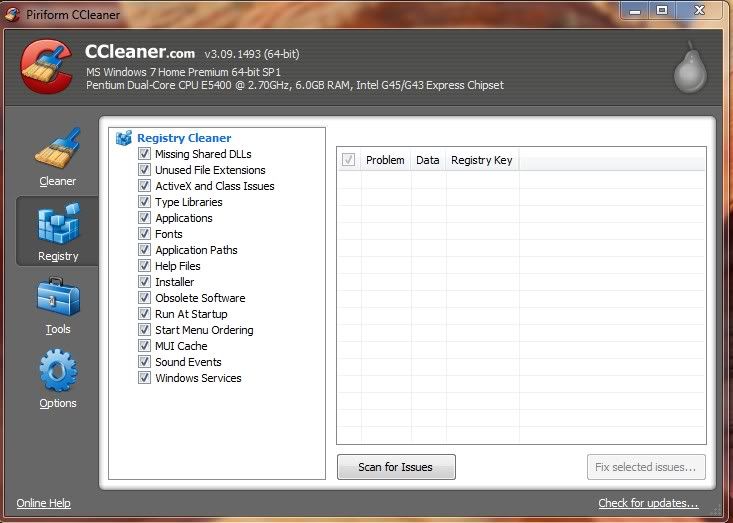Uncheck Sound Events option
Image resolution: width=733 pixels, height=523 pixels.
point(144,362)
